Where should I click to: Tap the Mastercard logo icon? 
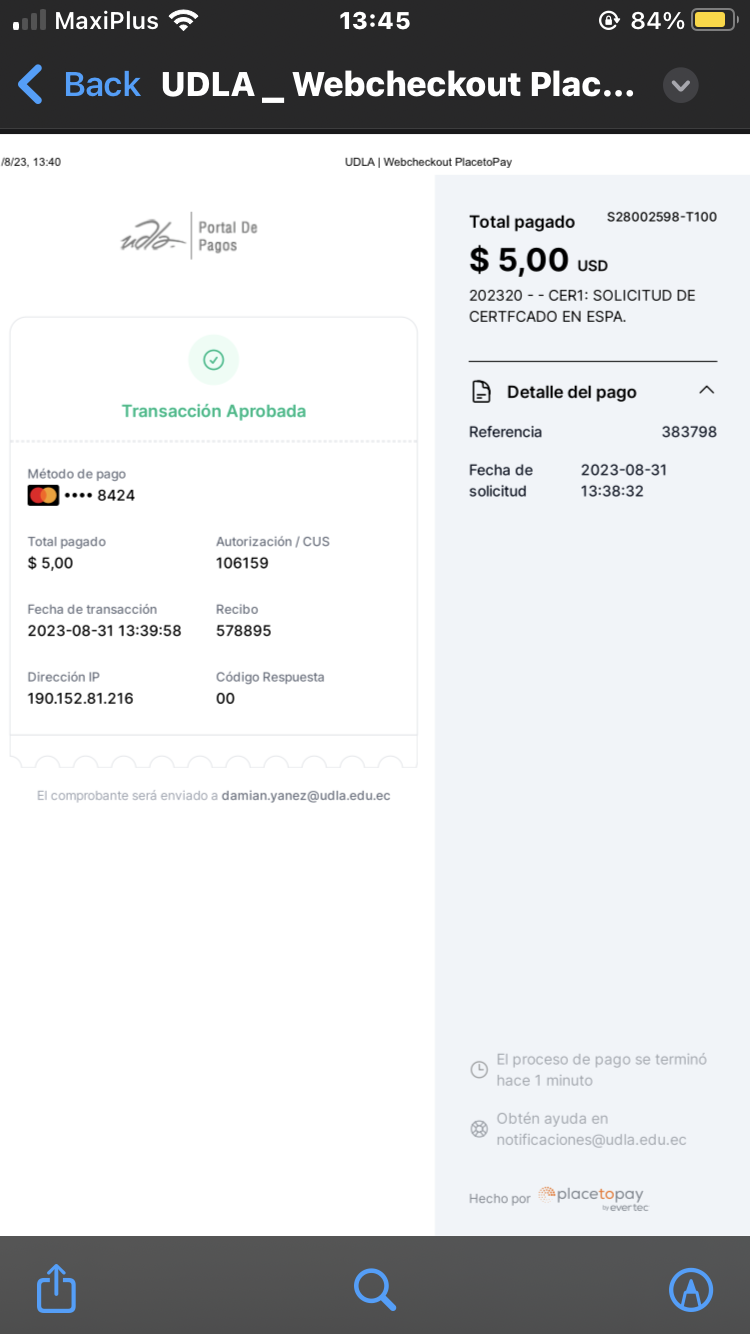click(43, 495)
